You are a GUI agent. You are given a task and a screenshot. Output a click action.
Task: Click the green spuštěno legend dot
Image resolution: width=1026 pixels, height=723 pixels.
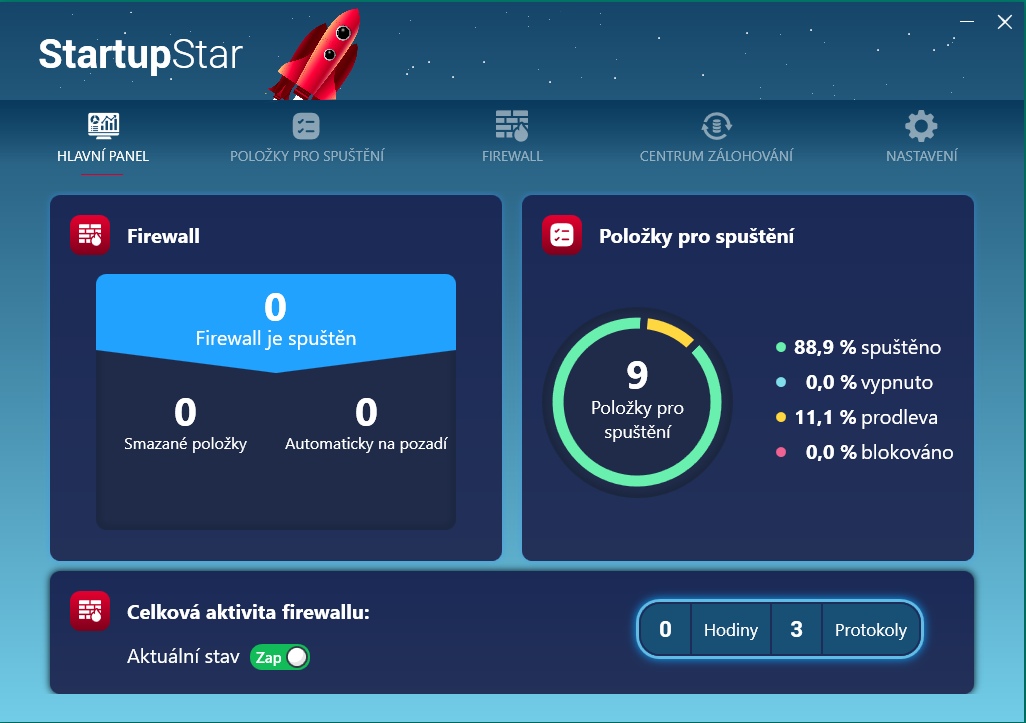click(x=781, y=348)
